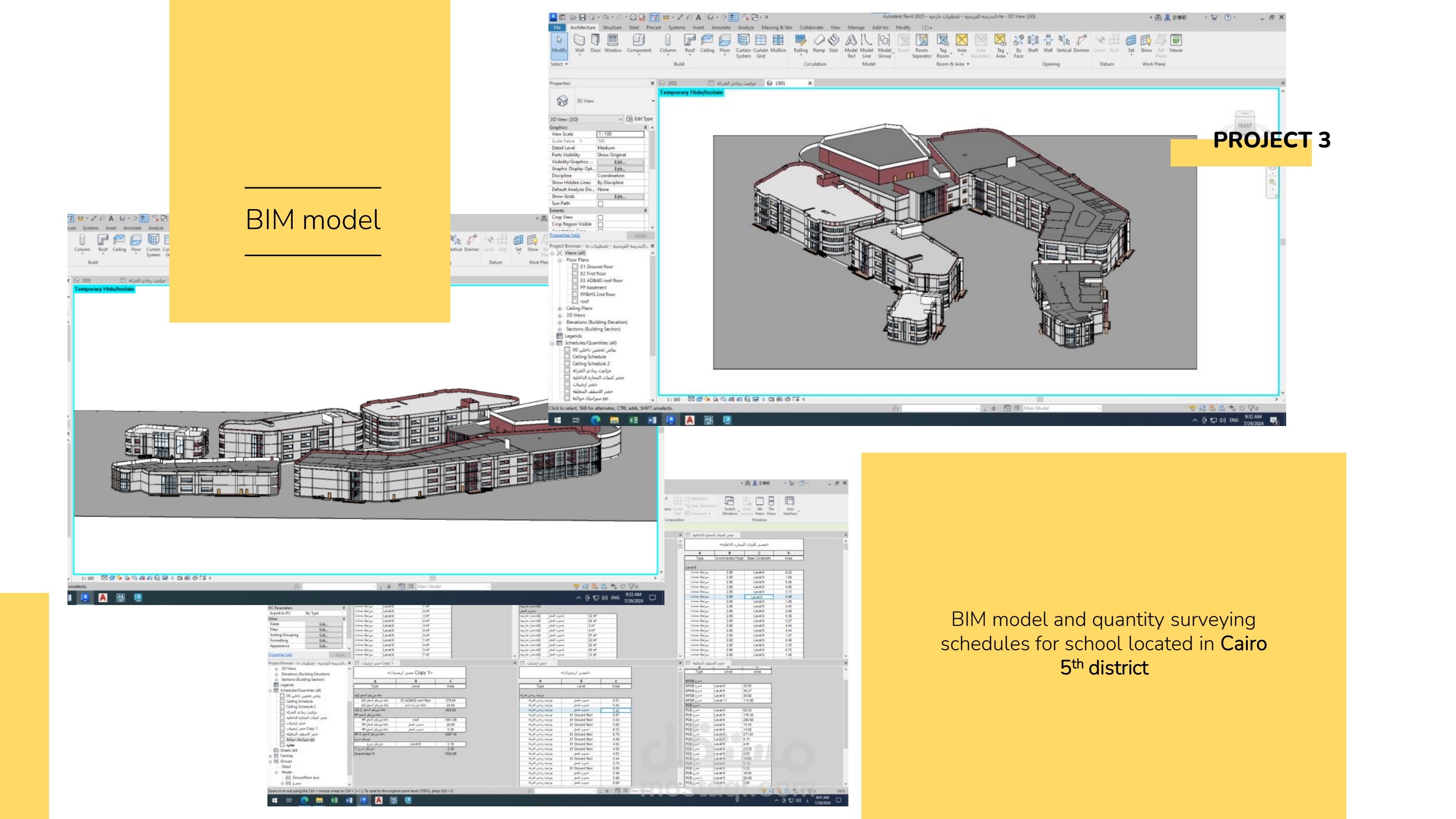Launch Excel from the Windows taskbar
This screenshot has height=819, width=1456.
pyautogui.click(x=633, y=420)
